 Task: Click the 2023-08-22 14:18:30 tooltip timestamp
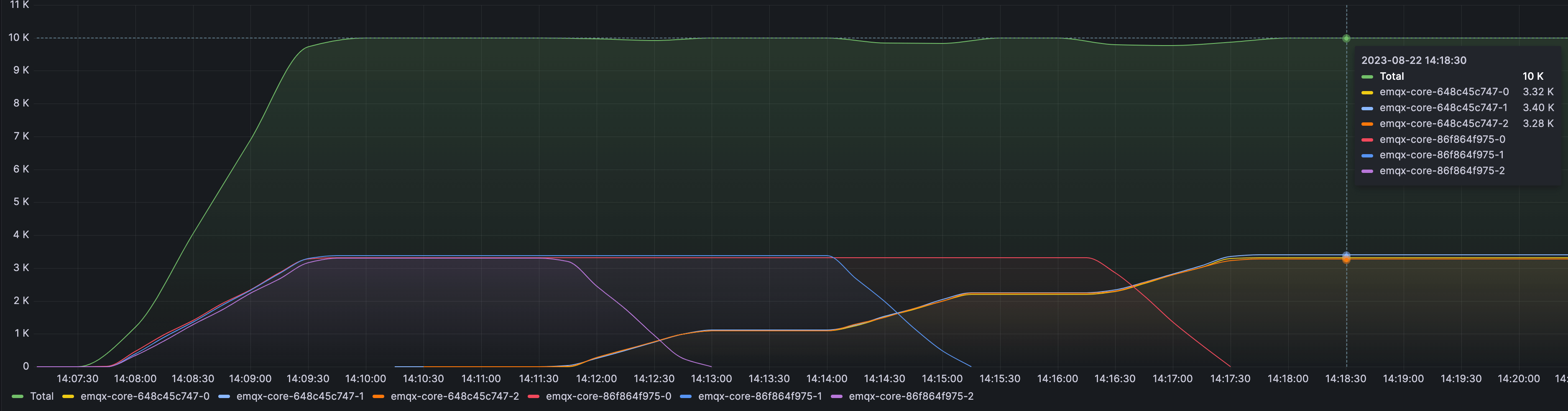coord(1413,60)
